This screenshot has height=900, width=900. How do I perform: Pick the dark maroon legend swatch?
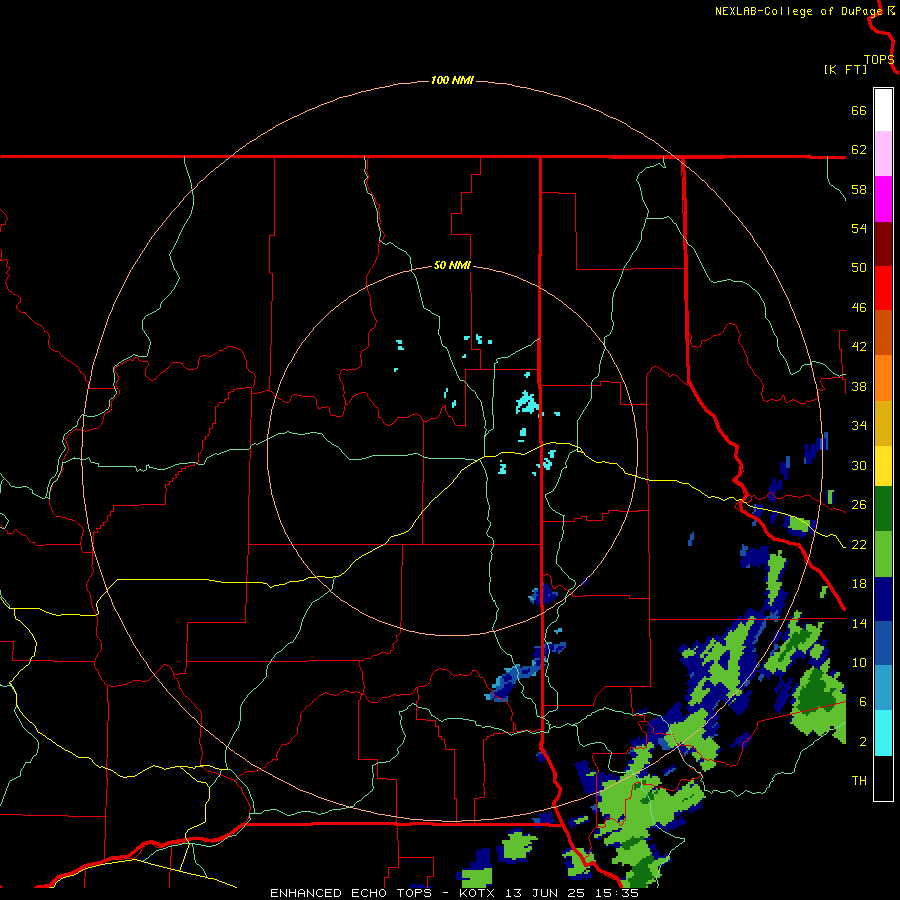click(x=883, y=244)
